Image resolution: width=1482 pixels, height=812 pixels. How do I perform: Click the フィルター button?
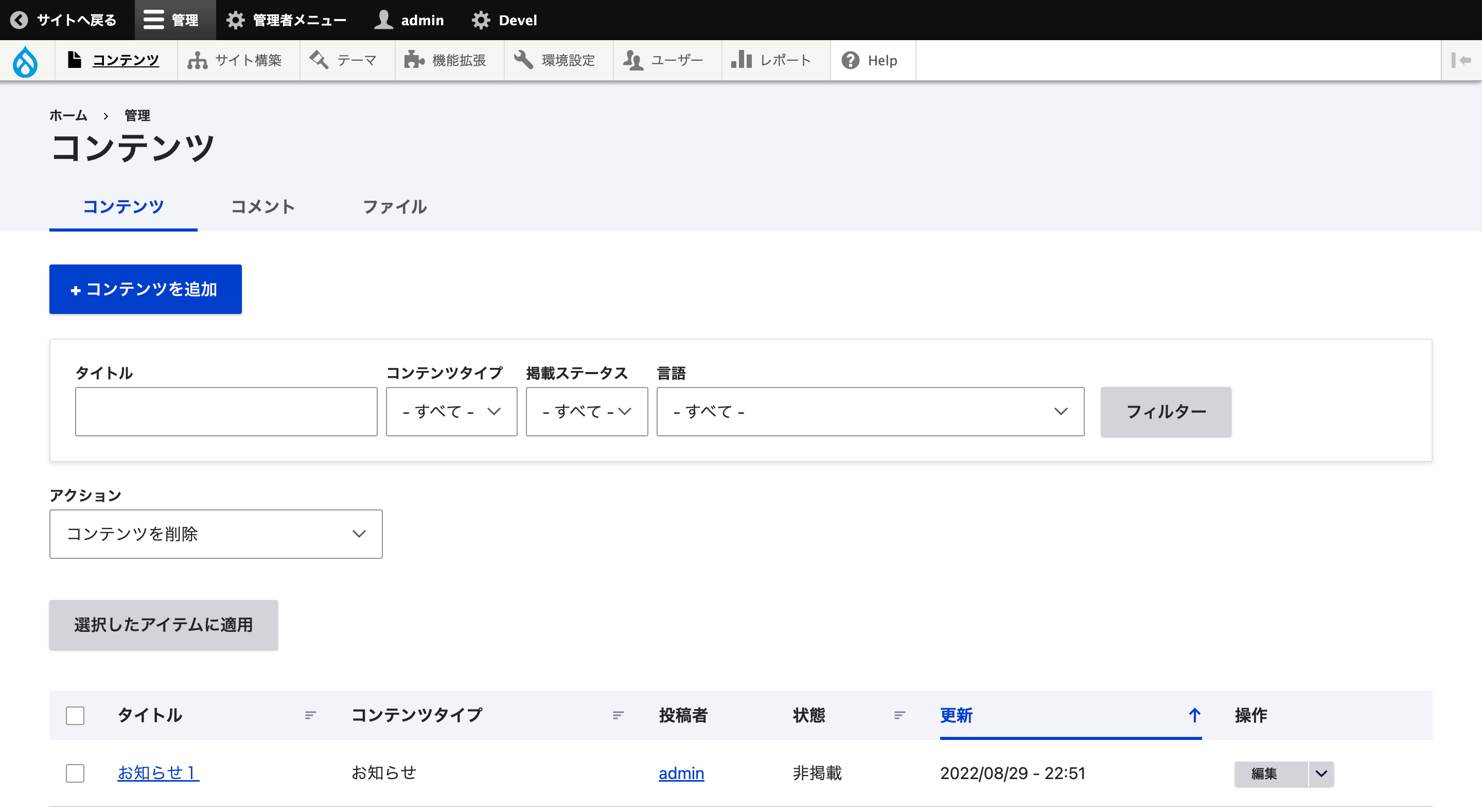pos(1166,412)
